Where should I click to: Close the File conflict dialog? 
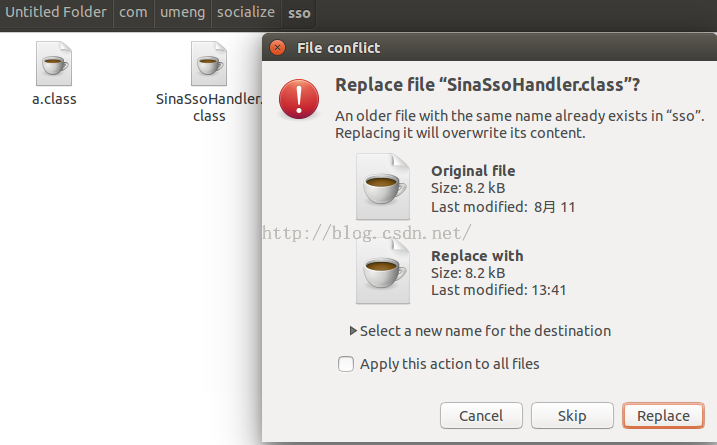(277, 48)
